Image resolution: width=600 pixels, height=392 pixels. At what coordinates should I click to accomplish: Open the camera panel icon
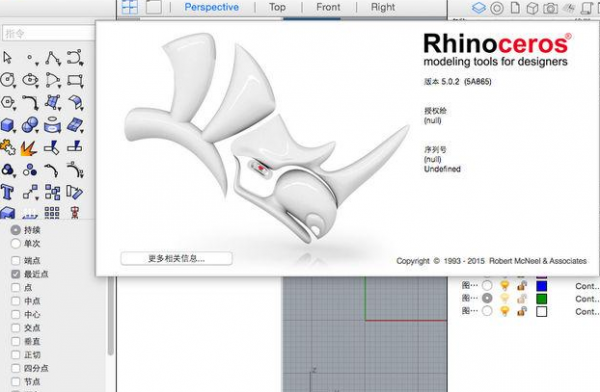click(550, 8)
